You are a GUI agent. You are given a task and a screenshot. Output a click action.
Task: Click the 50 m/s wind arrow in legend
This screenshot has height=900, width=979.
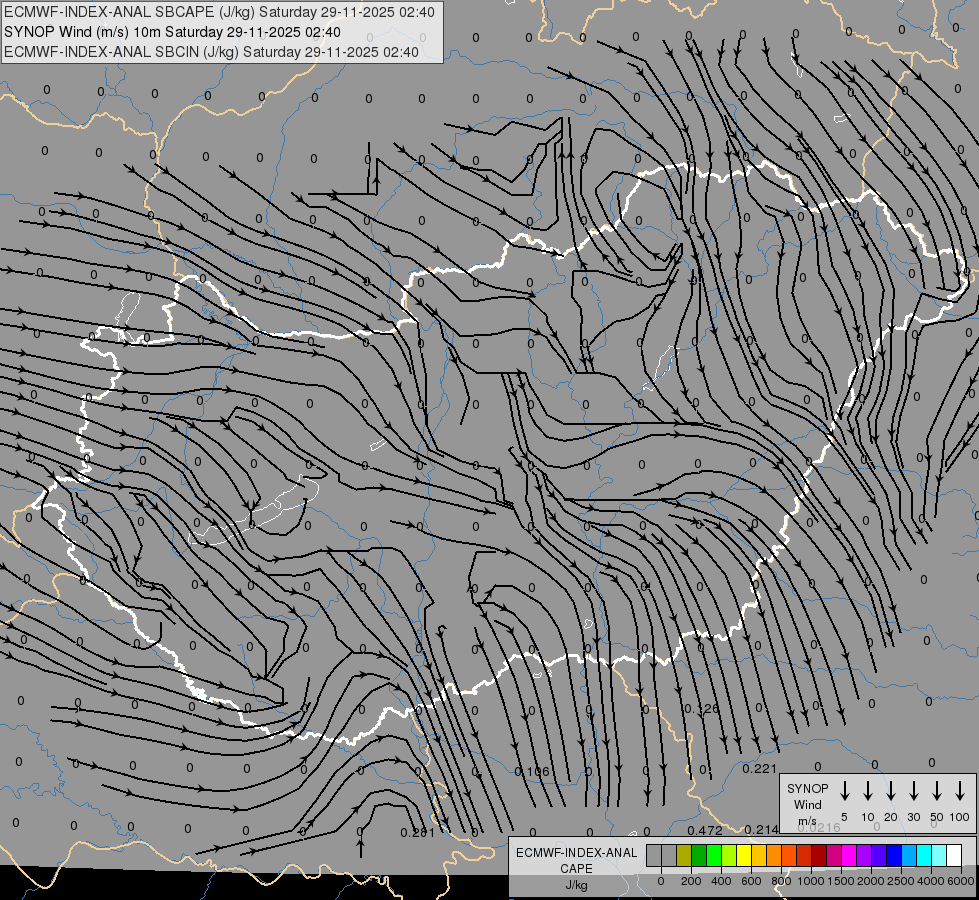(x=937, y=791)
